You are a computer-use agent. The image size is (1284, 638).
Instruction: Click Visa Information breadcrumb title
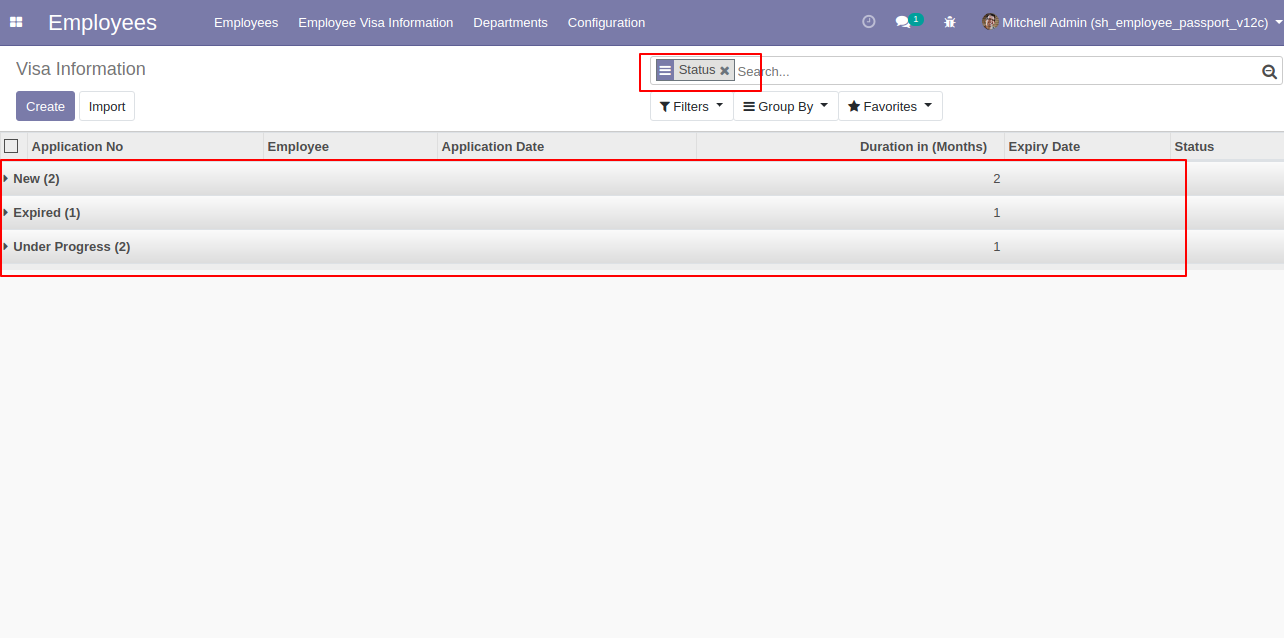click(81, 69)
